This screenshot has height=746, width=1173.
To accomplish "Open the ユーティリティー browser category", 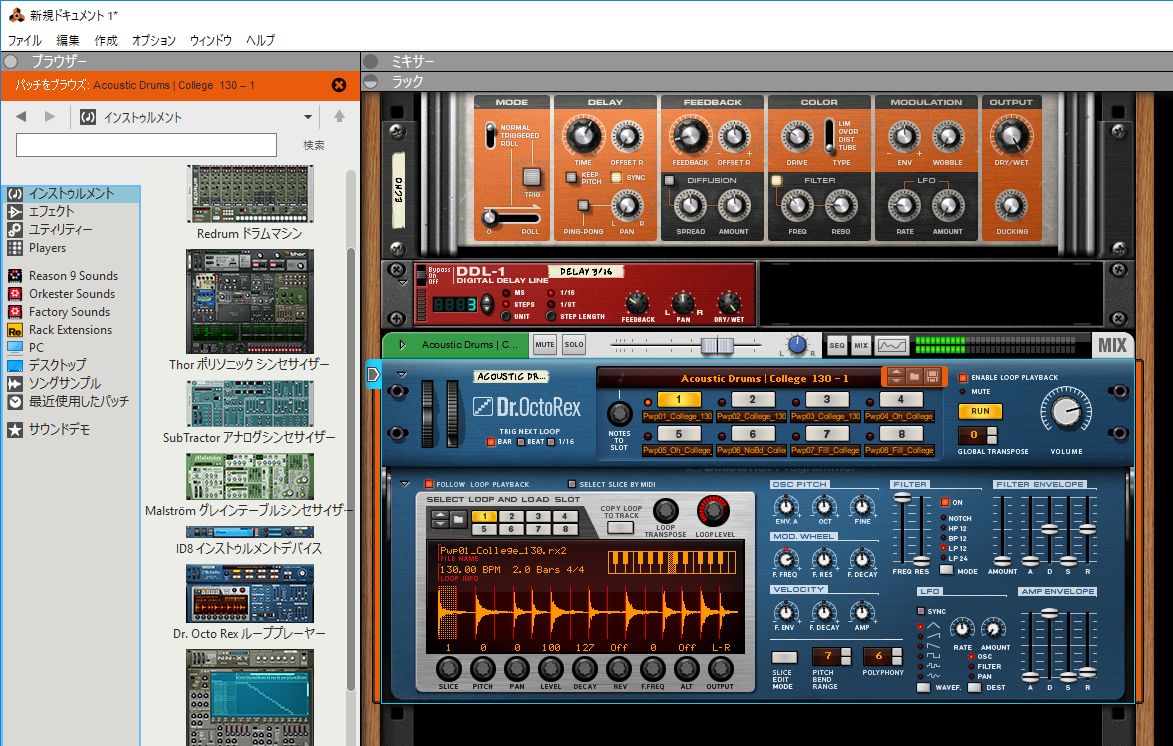I will pos(60,230).
